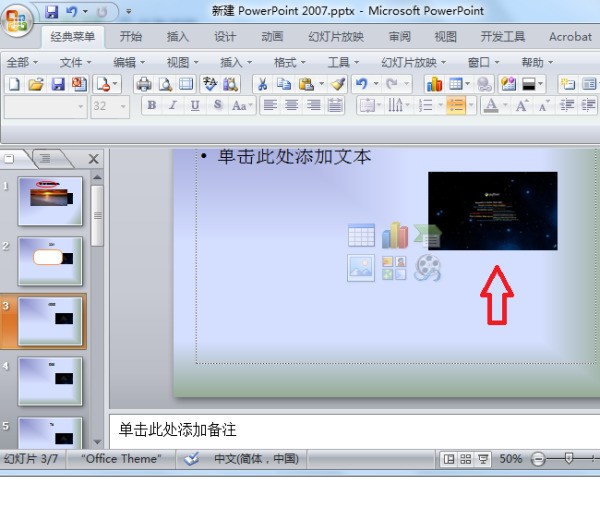Click the Insert Table placeholder icon

tap(361, 235)
